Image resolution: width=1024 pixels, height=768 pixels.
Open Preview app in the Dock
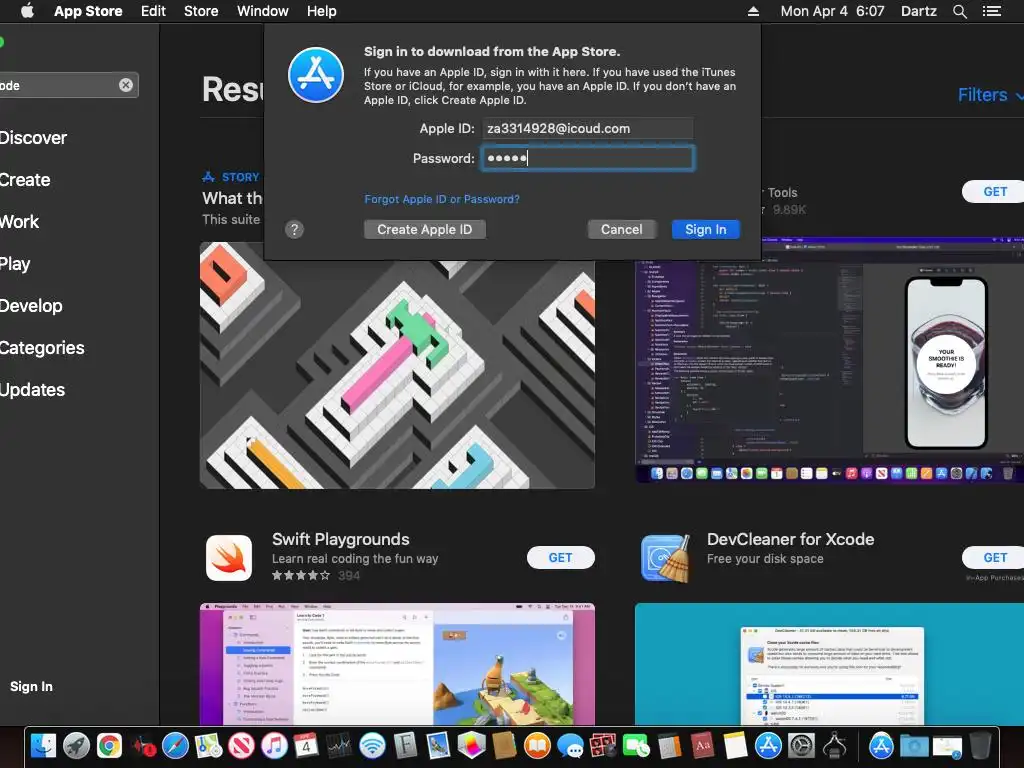click(438, 745)
